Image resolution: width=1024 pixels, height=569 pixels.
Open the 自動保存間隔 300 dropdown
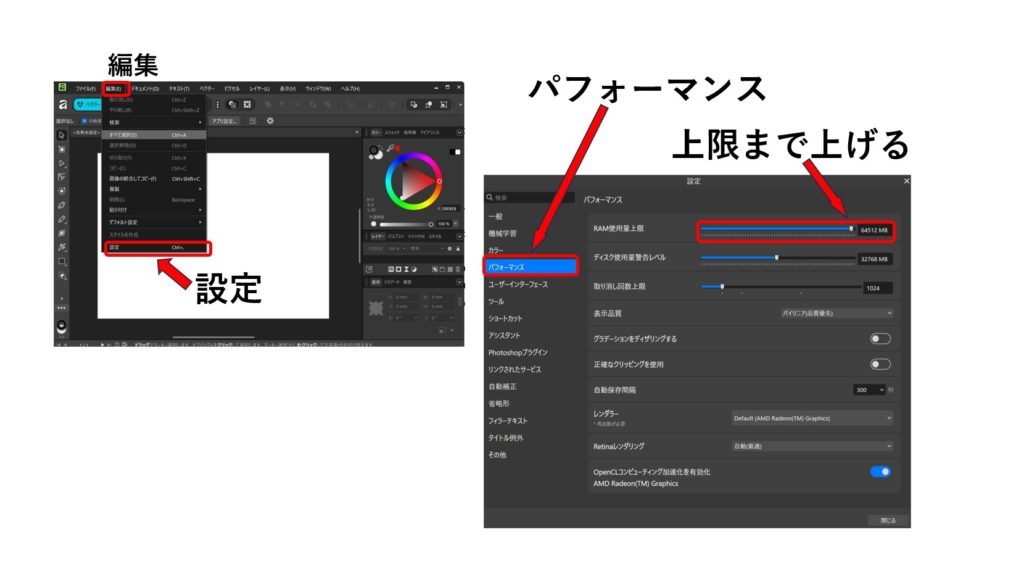click(869, 390)
